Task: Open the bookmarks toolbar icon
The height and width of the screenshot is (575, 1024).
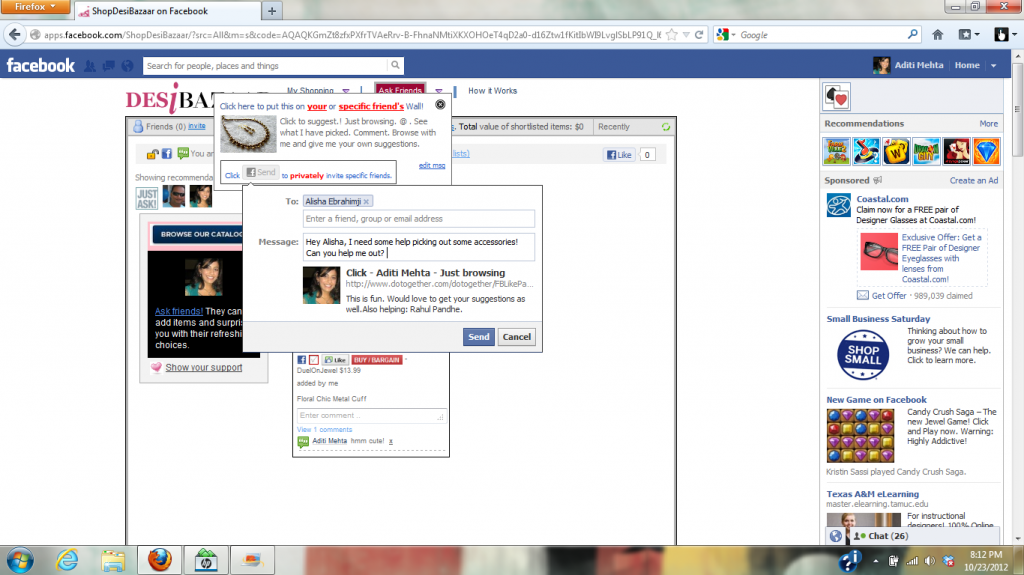Action: (x=965, y=35)
